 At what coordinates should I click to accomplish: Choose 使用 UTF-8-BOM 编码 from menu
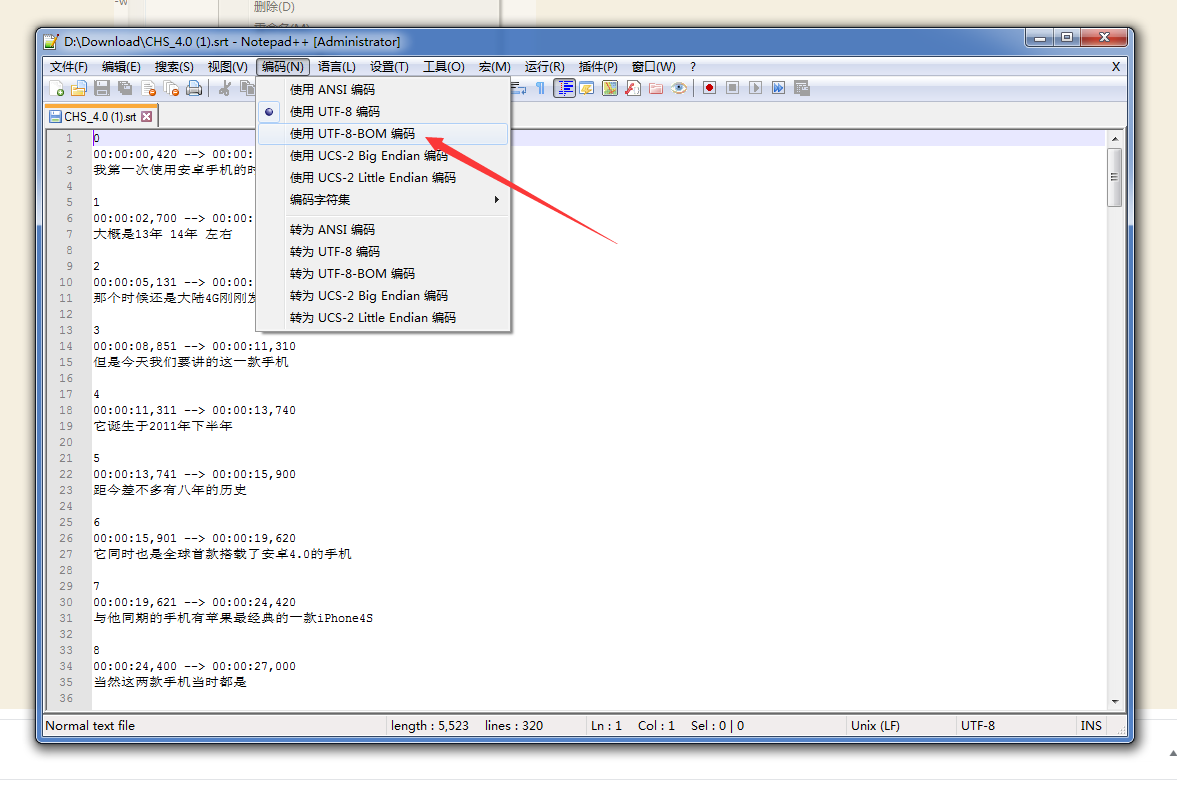pos(352,134)
